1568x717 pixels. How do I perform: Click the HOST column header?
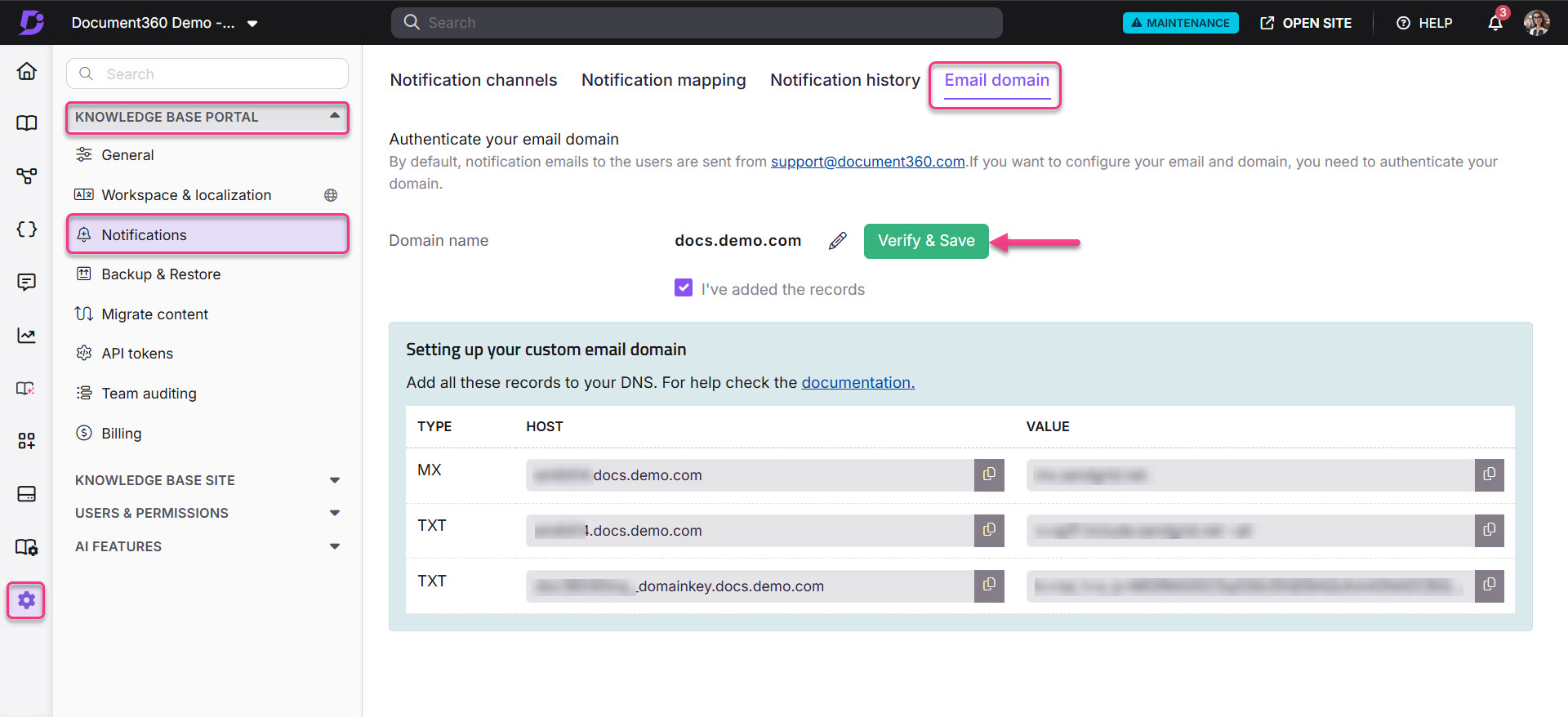pos(545,426)
